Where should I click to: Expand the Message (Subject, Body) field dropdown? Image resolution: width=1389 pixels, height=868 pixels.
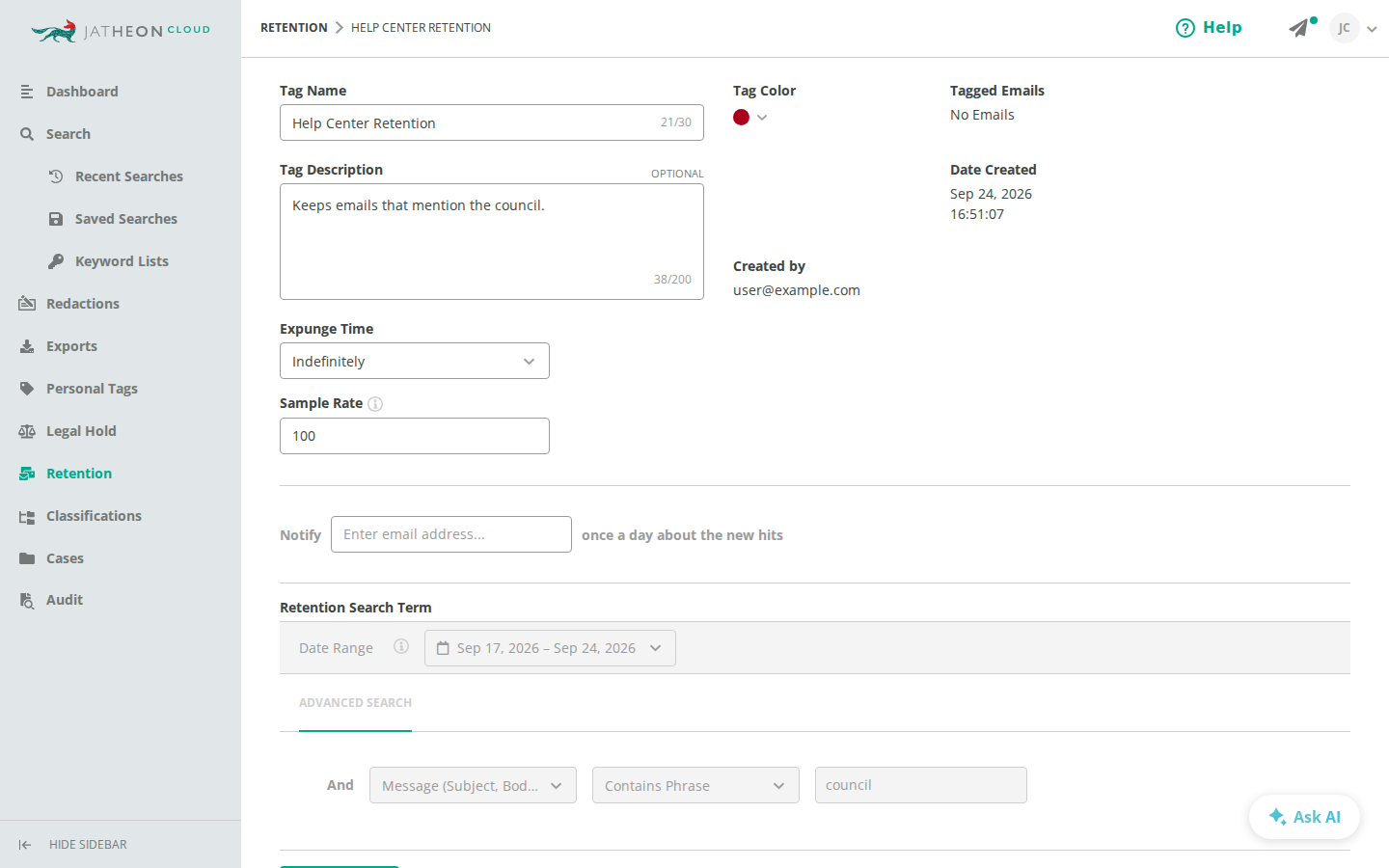(473, 785)
